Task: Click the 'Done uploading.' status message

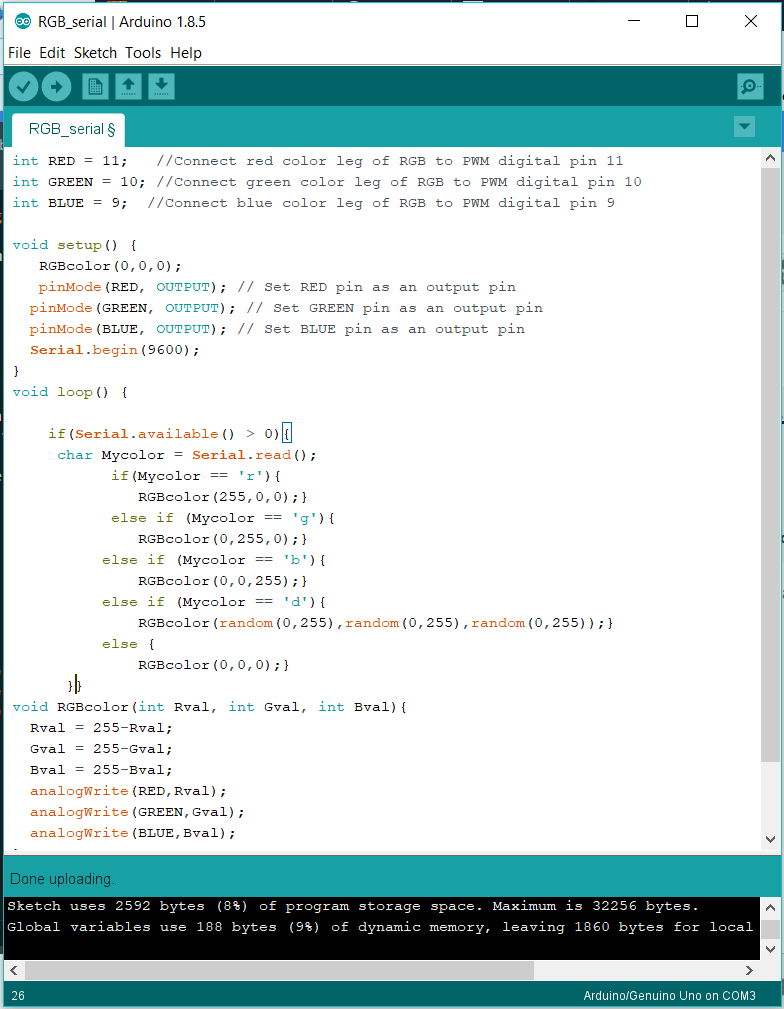Action: pos(62,879)
